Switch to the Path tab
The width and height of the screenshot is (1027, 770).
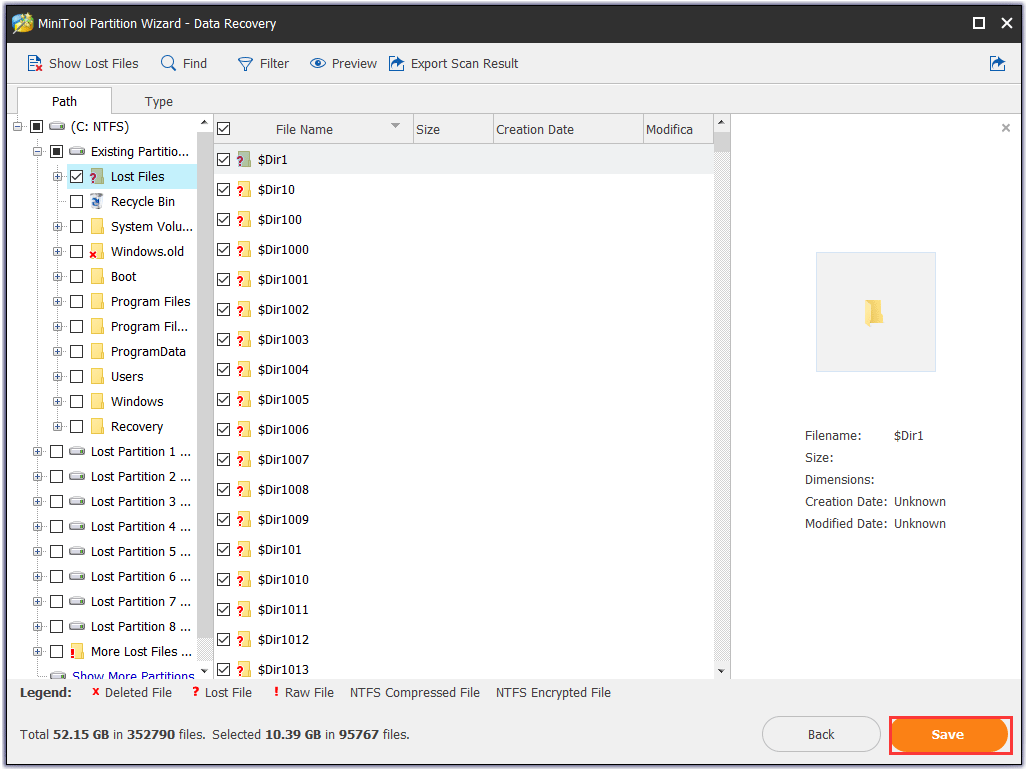[x=64, y=101]
